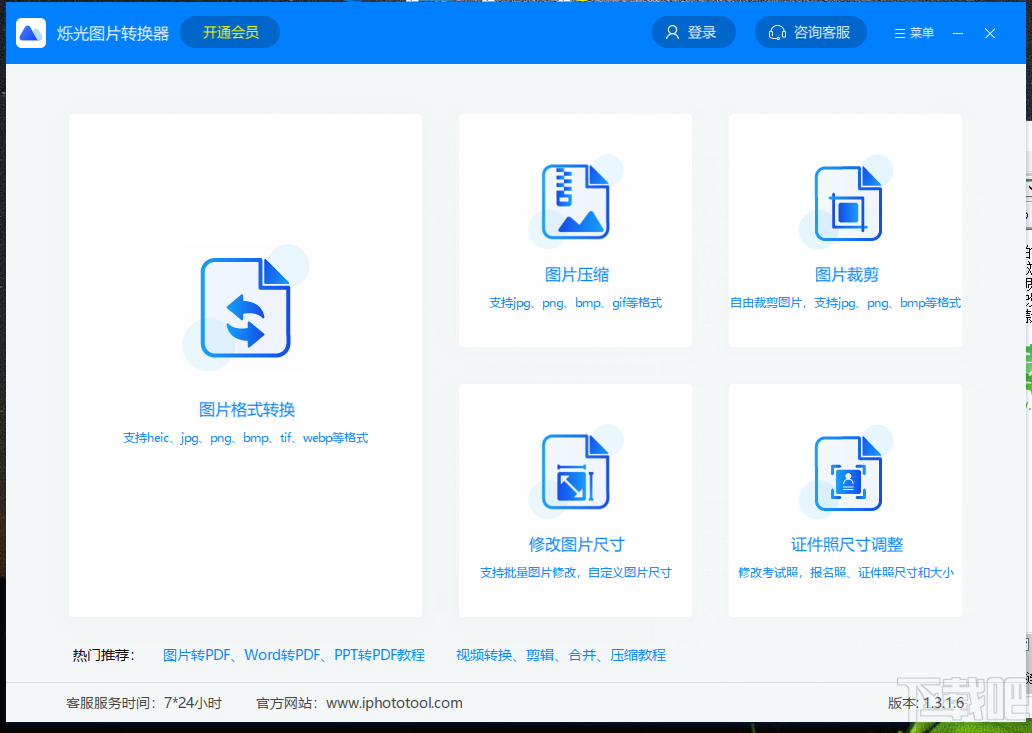Launch the 修改图片尺寸 resize tool icon
The width and height of the screenshot is (1032, 733).
pos(575,470)
